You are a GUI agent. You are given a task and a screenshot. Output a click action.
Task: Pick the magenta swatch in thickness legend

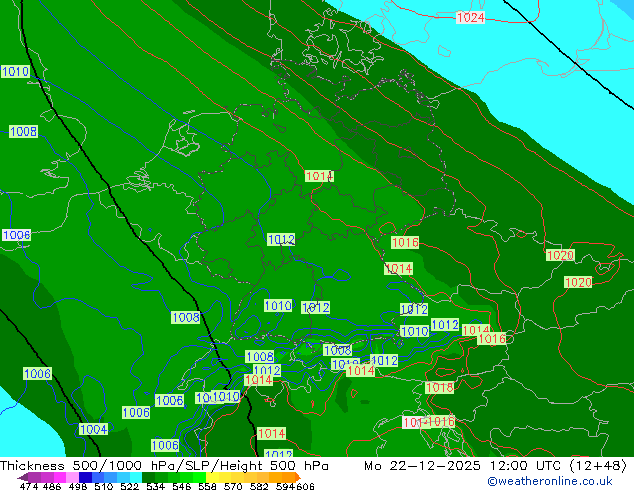tap(60, 477)
